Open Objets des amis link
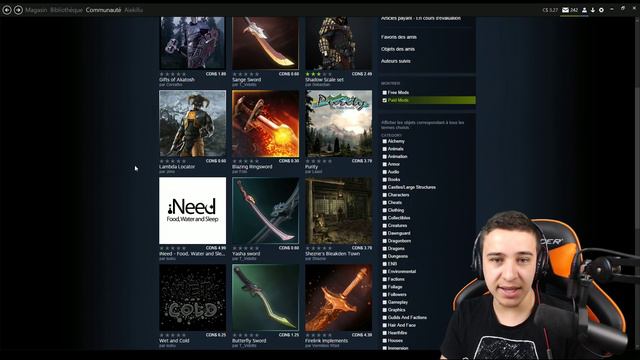Viewport: 640px width, 360px height. pyautogui.click(x=398, y=49)
